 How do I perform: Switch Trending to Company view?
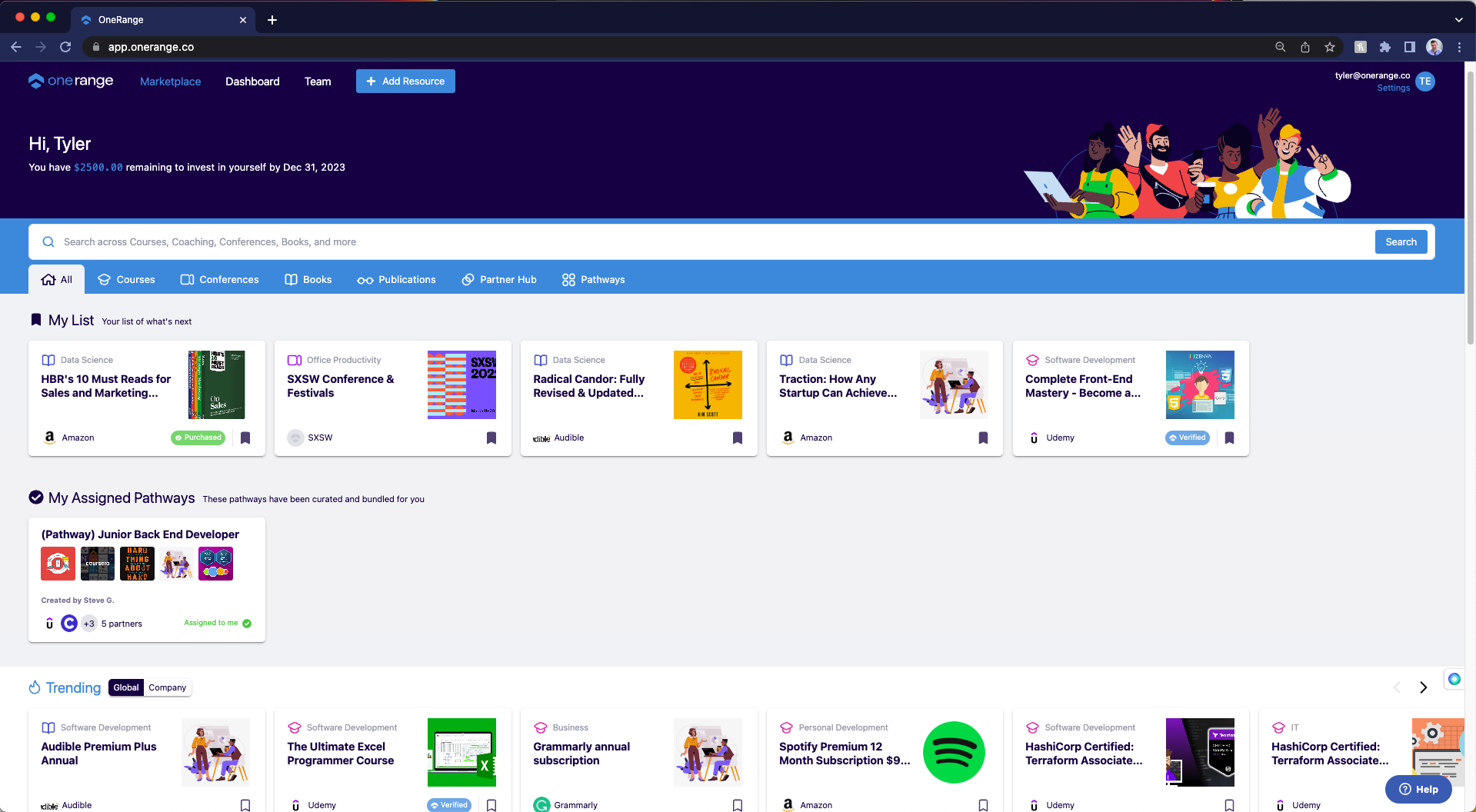167,687
